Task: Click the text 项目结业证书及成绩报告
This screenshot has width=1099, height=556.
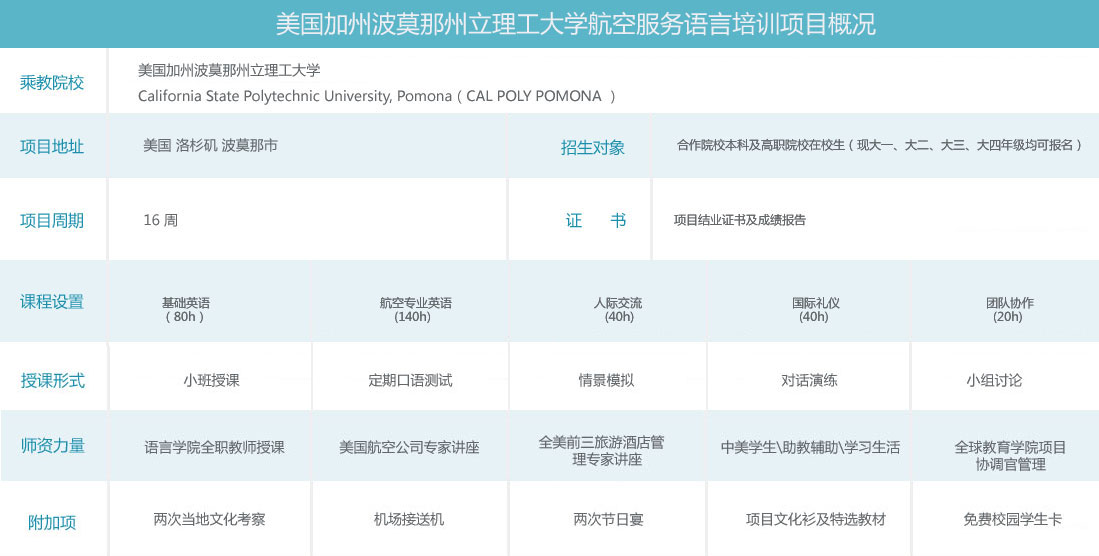Action: click(739, 220)
